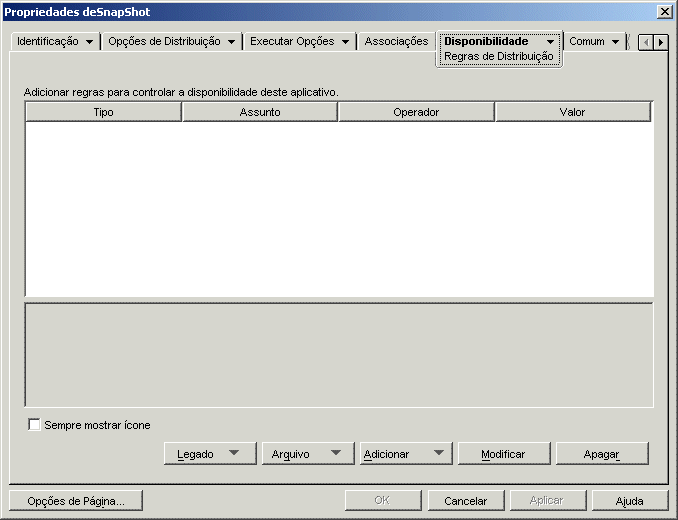Open Opções de Página settings
This screenshot has width=678, height=520.
click(x=76, y=501)
